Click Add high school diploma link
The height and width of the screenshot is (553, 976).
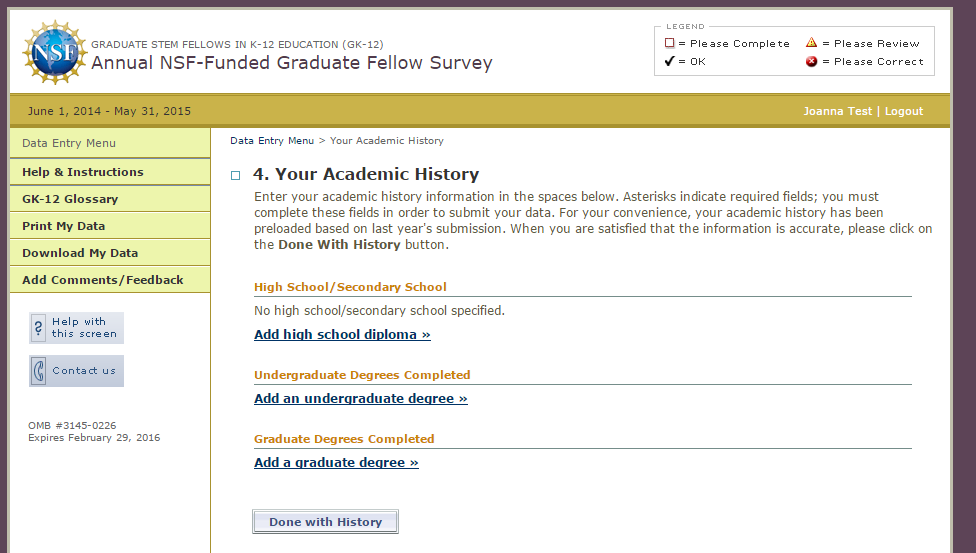[342, 335]
